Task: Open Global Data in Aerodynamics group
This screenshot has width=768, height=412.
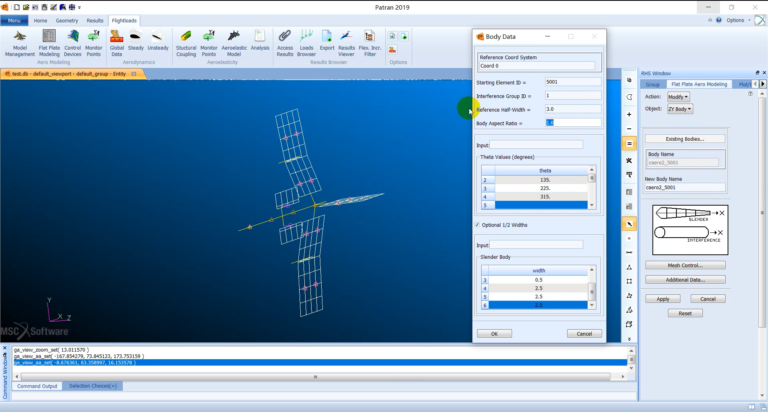Action: click(x=117, y=44)
